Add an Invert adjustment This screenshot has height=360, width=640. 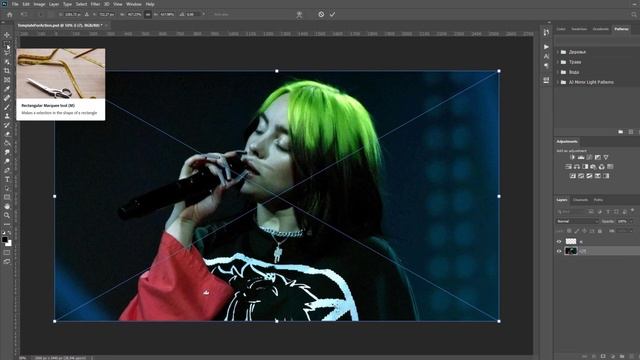pos(573,176)
